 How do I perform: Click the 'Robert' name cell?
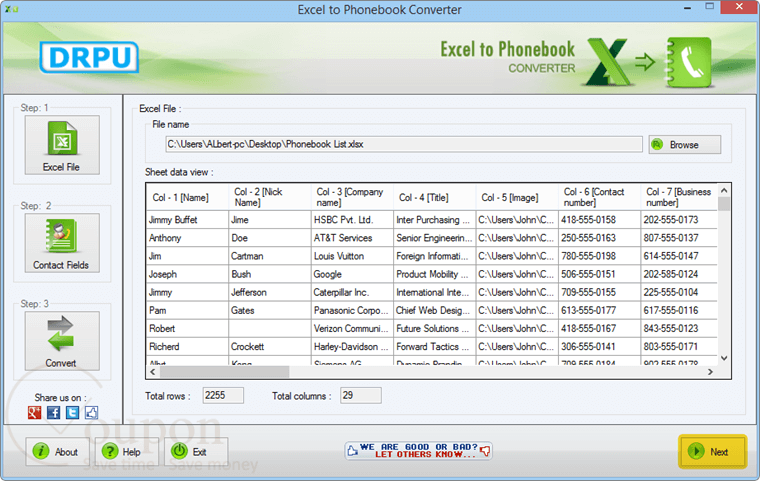tap(187, 328)
